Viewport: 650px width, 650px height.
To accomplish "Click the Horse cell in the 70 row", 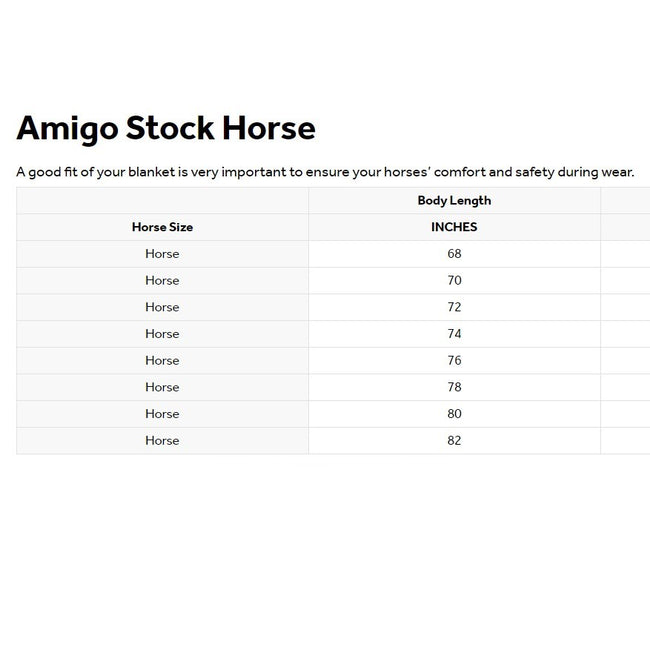I will pos(162,281).
